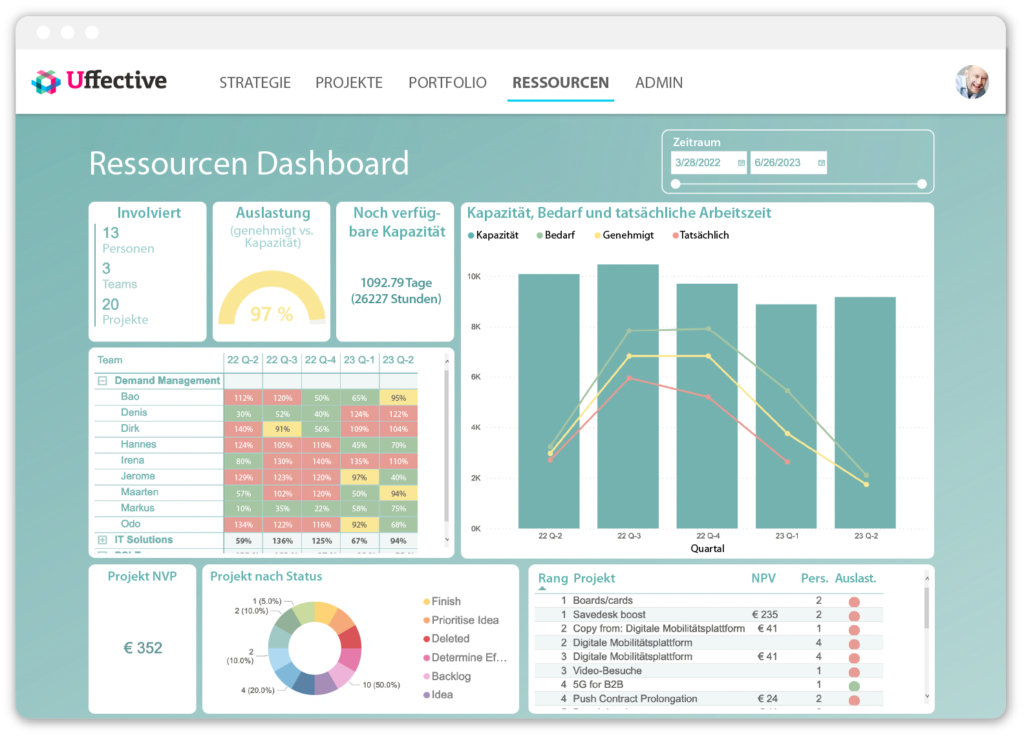The height and width of the screenshot is (737, 1024).
Task: Open the Savedesk boost project row
Action: [709, 615]
